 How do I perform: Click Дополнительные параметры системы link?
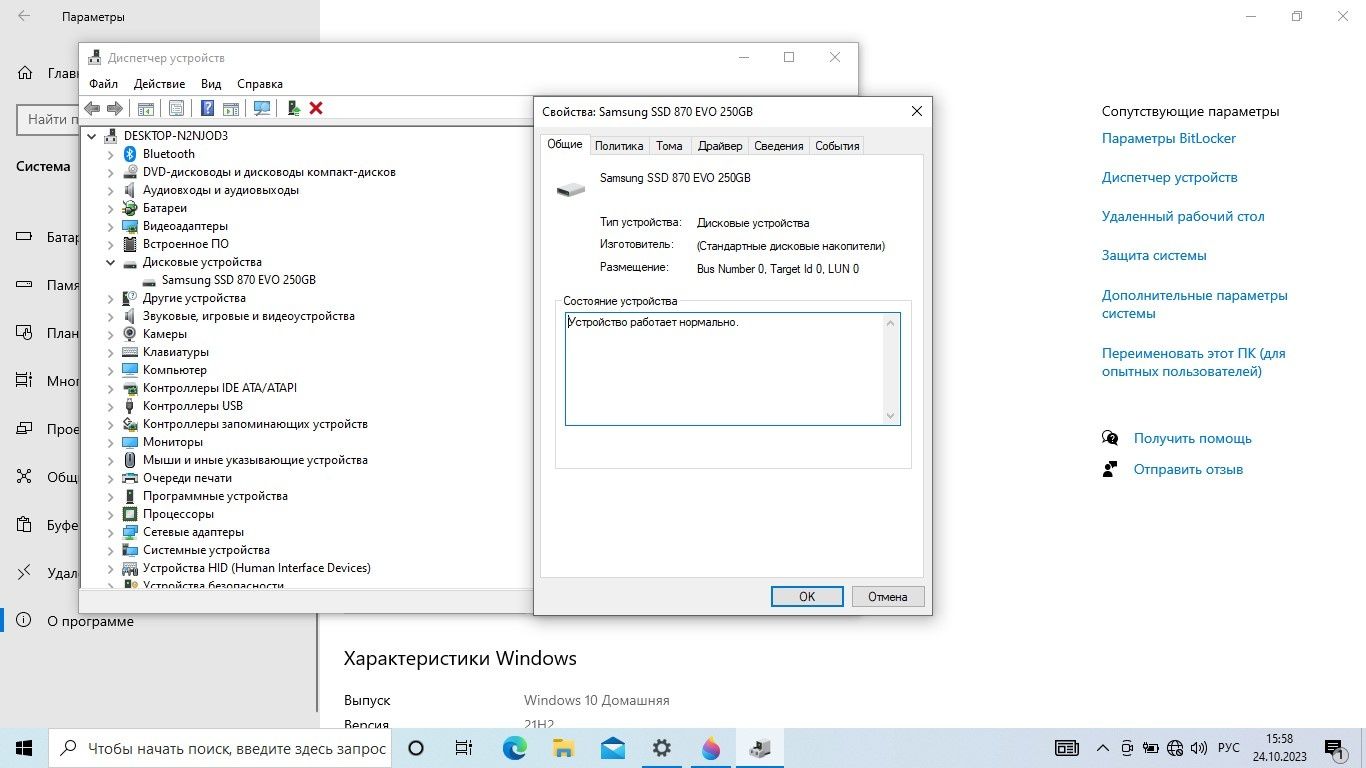tap(1195, 305)
